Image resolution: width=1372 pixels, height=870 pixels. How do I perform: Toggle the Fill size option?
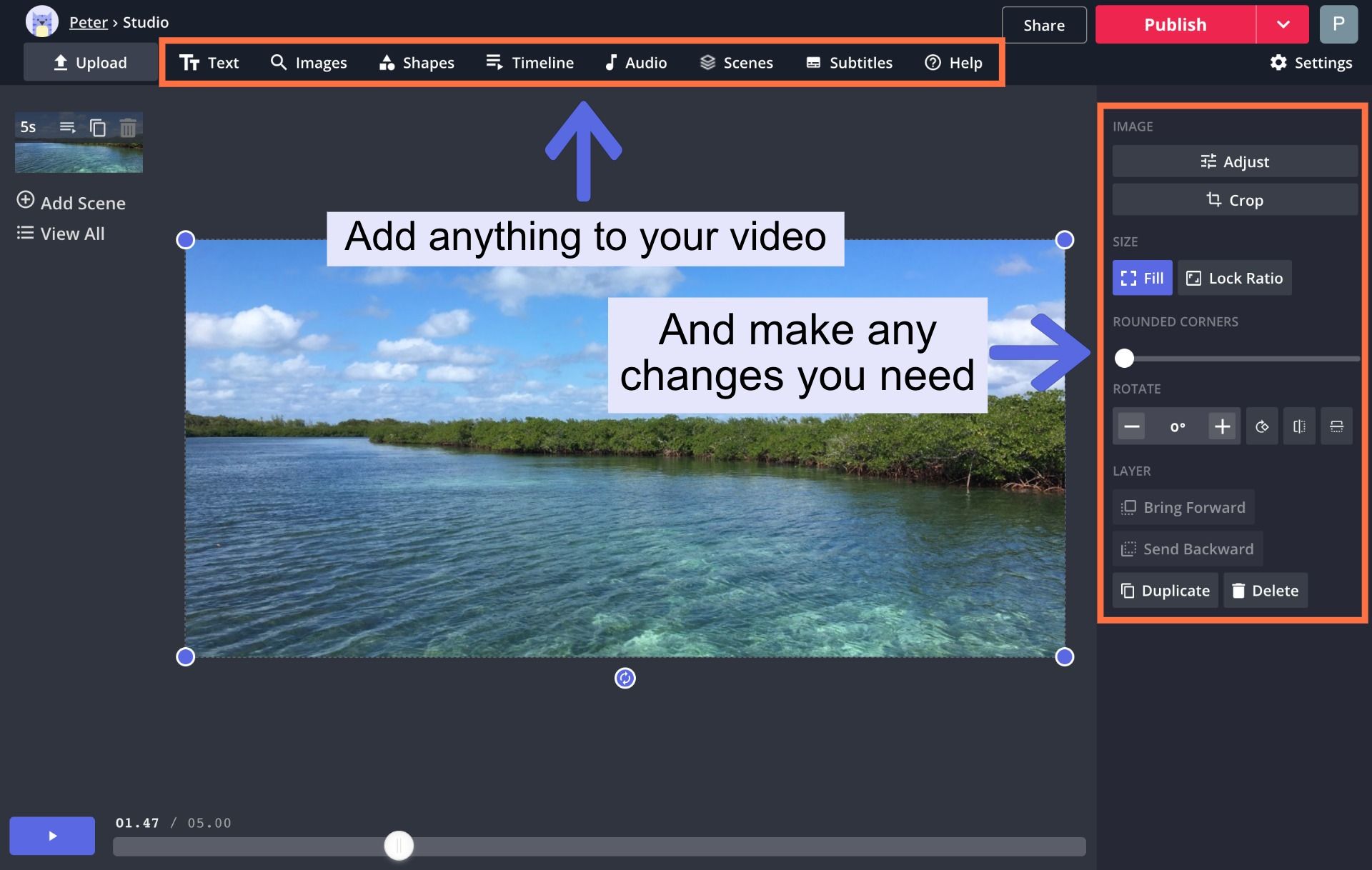(1142, 278)
